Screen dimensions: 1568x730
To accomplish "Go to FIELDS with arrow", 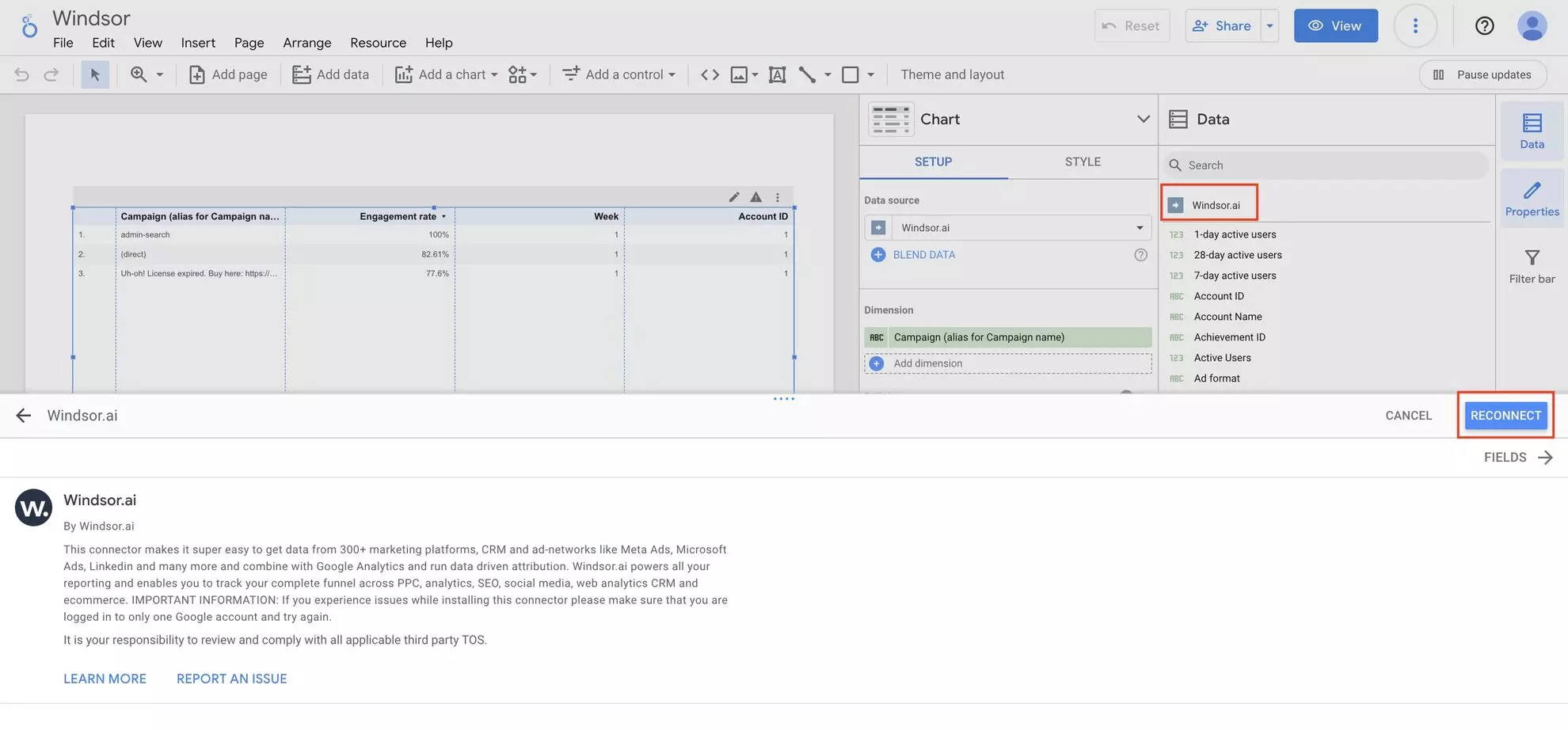I will coord(1518,458).
